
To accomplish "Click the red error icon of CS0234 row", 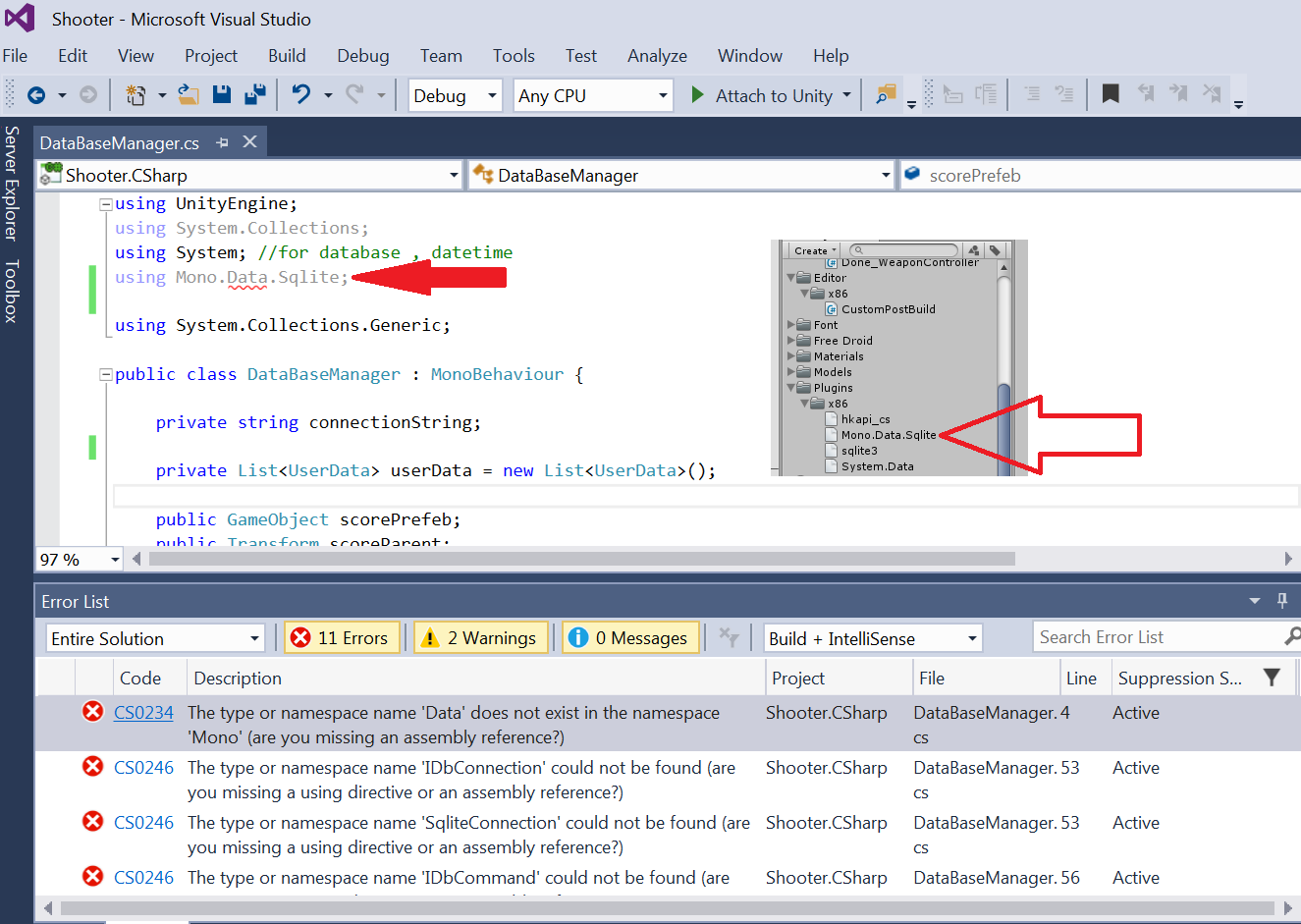I will (93, 712).
